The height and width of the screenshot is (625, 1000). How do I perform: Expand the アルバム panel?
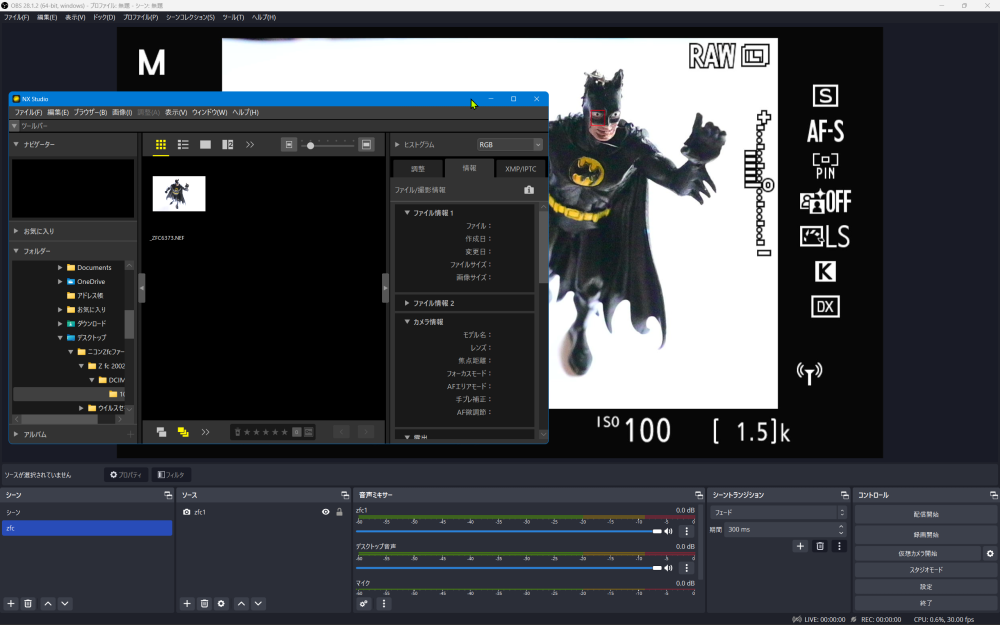pos(16,434)
